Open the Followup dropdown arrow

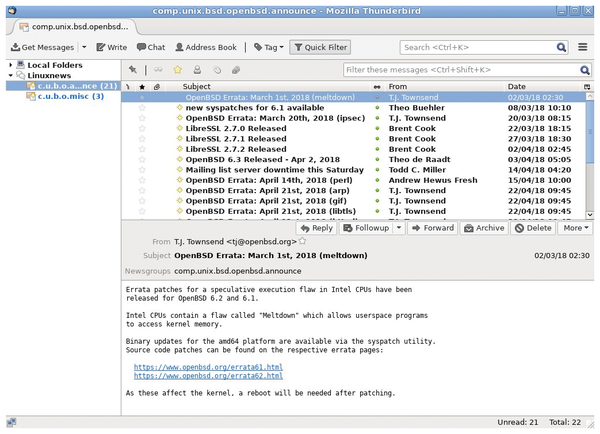[399, 228]
